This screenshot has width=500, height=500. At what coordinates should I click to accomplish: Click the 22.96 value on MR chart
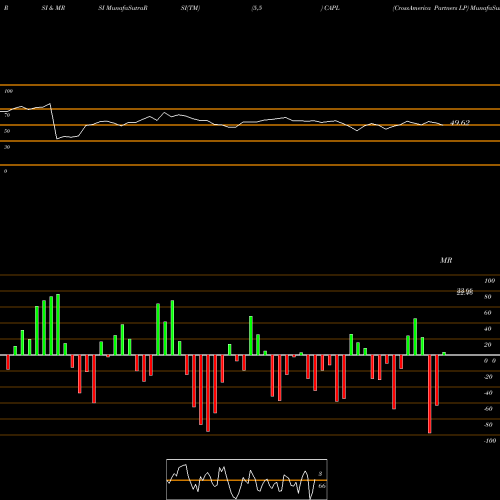(x=465, y=292)
